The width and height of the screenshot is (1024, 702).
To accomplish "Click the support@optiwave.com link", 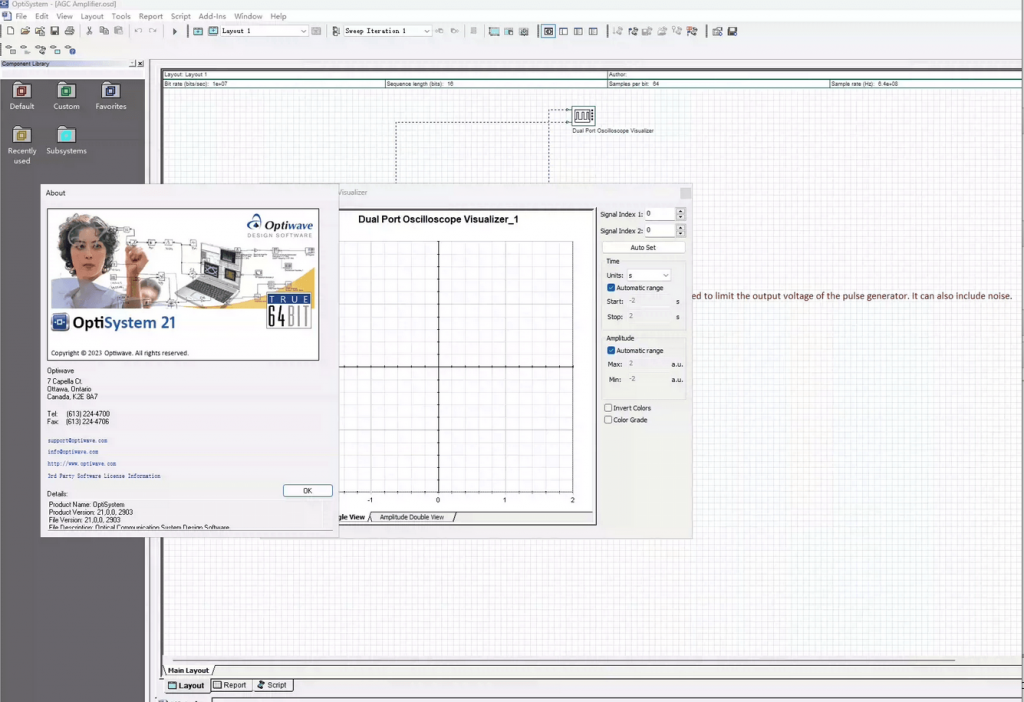I will click(x=77, y=441).
